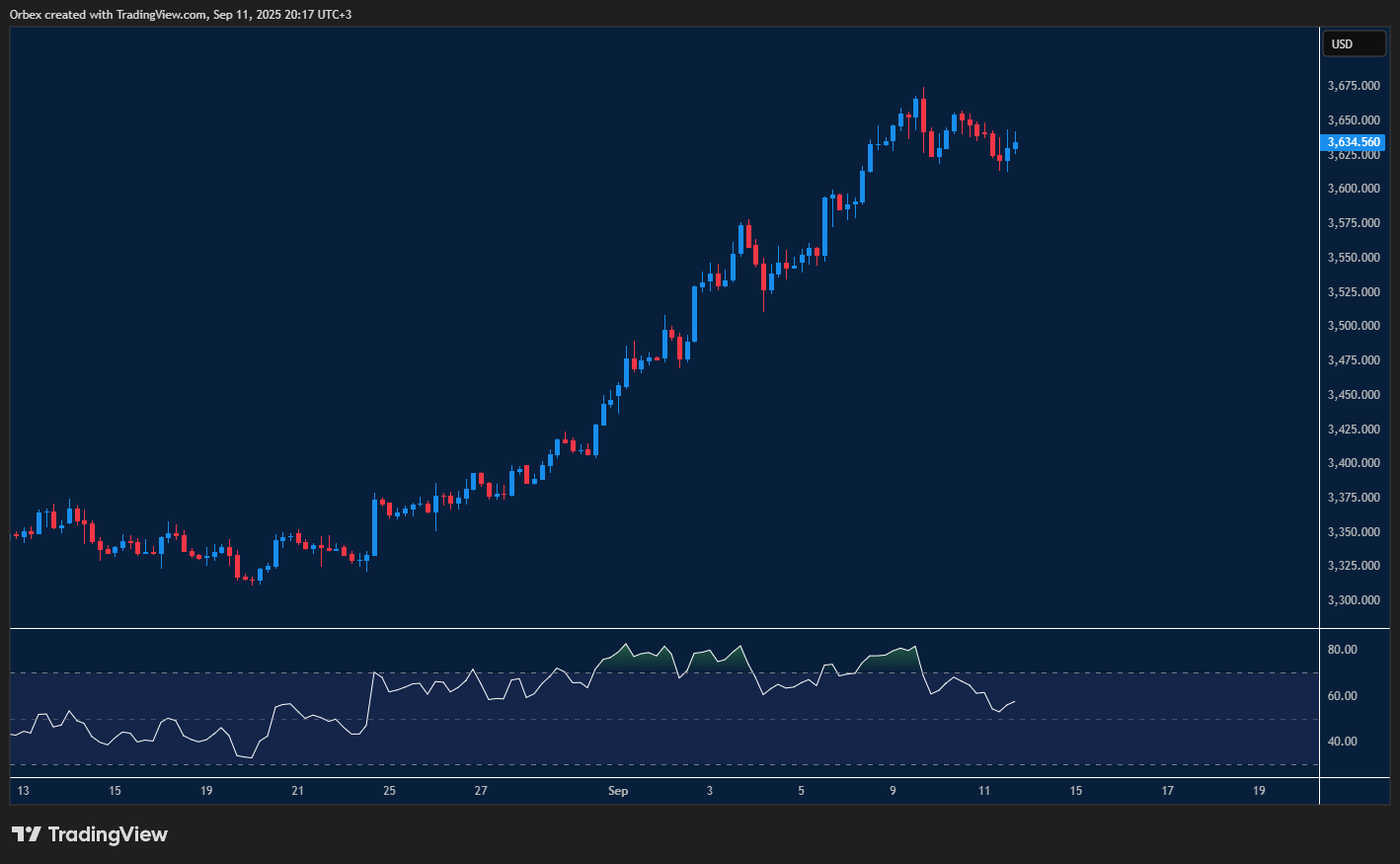Click the 80.00 RSI scale label
1400x864 pixels.
click(x=1342, y=650)
